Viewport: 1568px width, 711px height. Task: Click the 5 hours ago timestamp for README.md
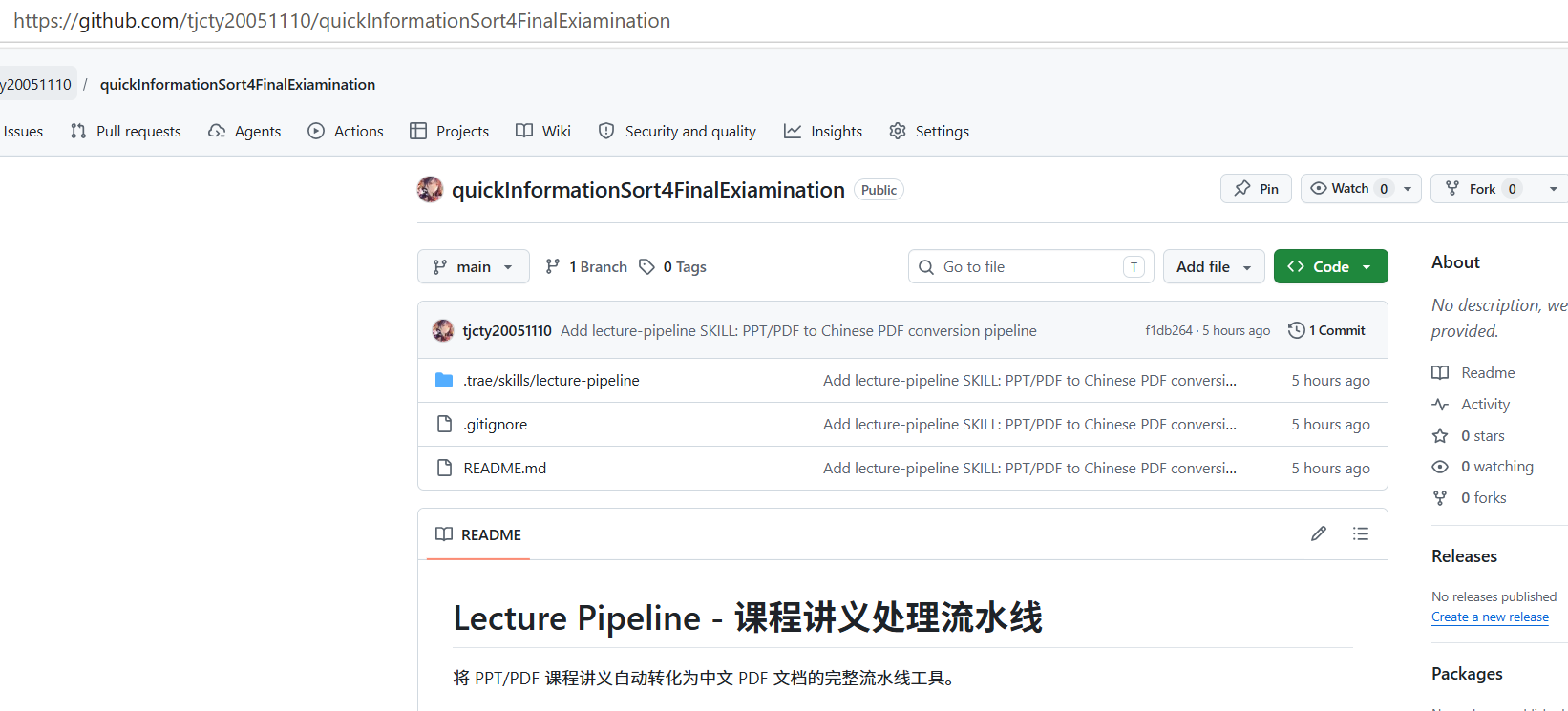coord(1330,468)
